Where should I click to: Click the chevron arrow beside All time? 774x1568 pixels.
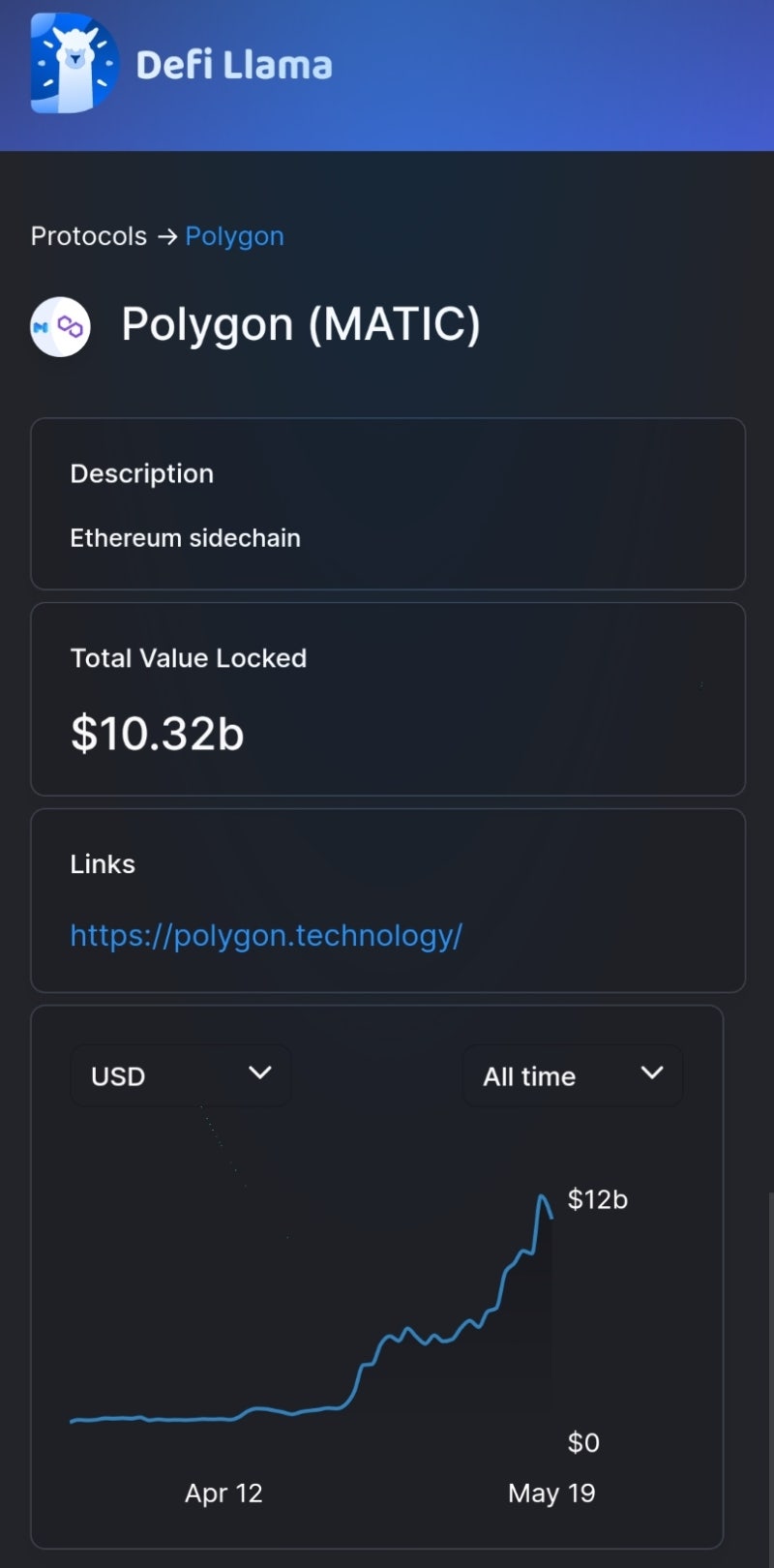point(652,1072)
